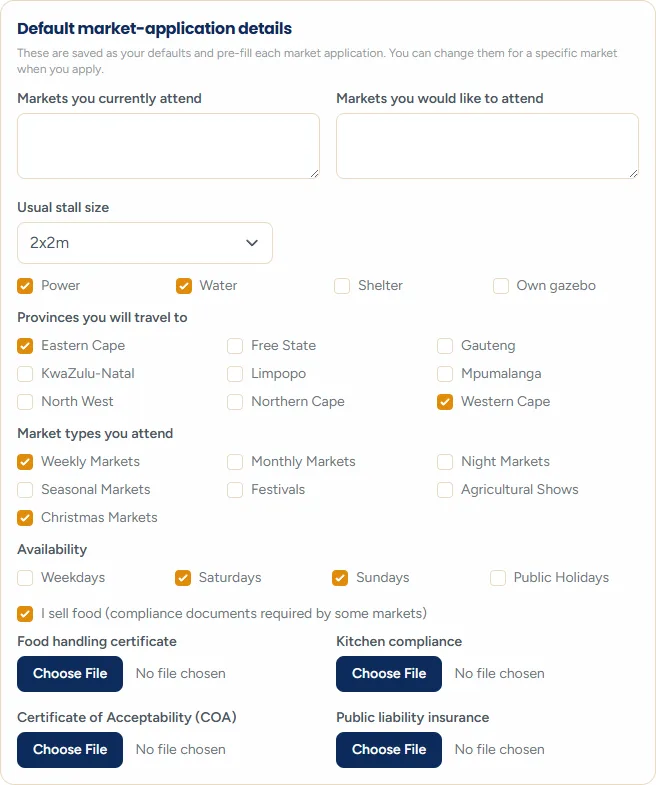Viewport: 656px width, 785px height.
Task: Check KwaZulu-Natal as a travel province
Action: coord(25,374)
